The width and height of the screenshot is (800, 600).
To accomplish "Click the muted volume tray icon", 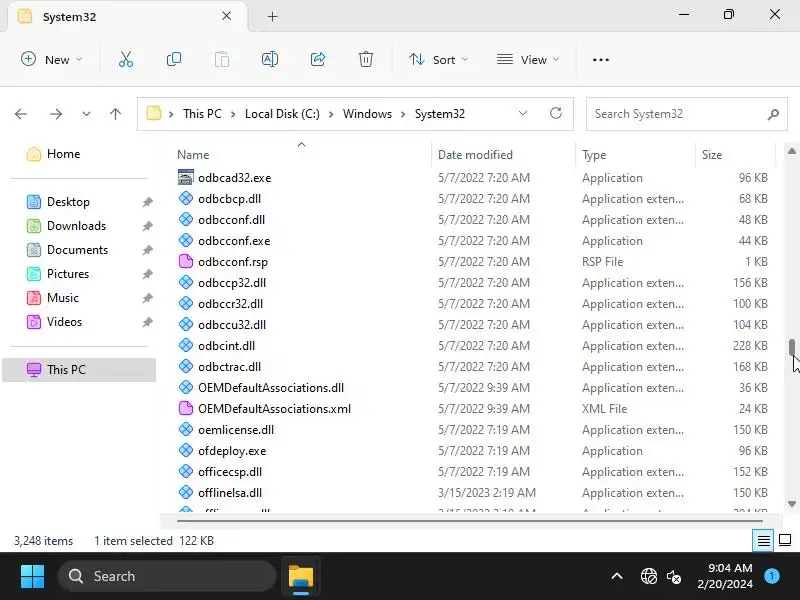I will [x=673, y=577].
